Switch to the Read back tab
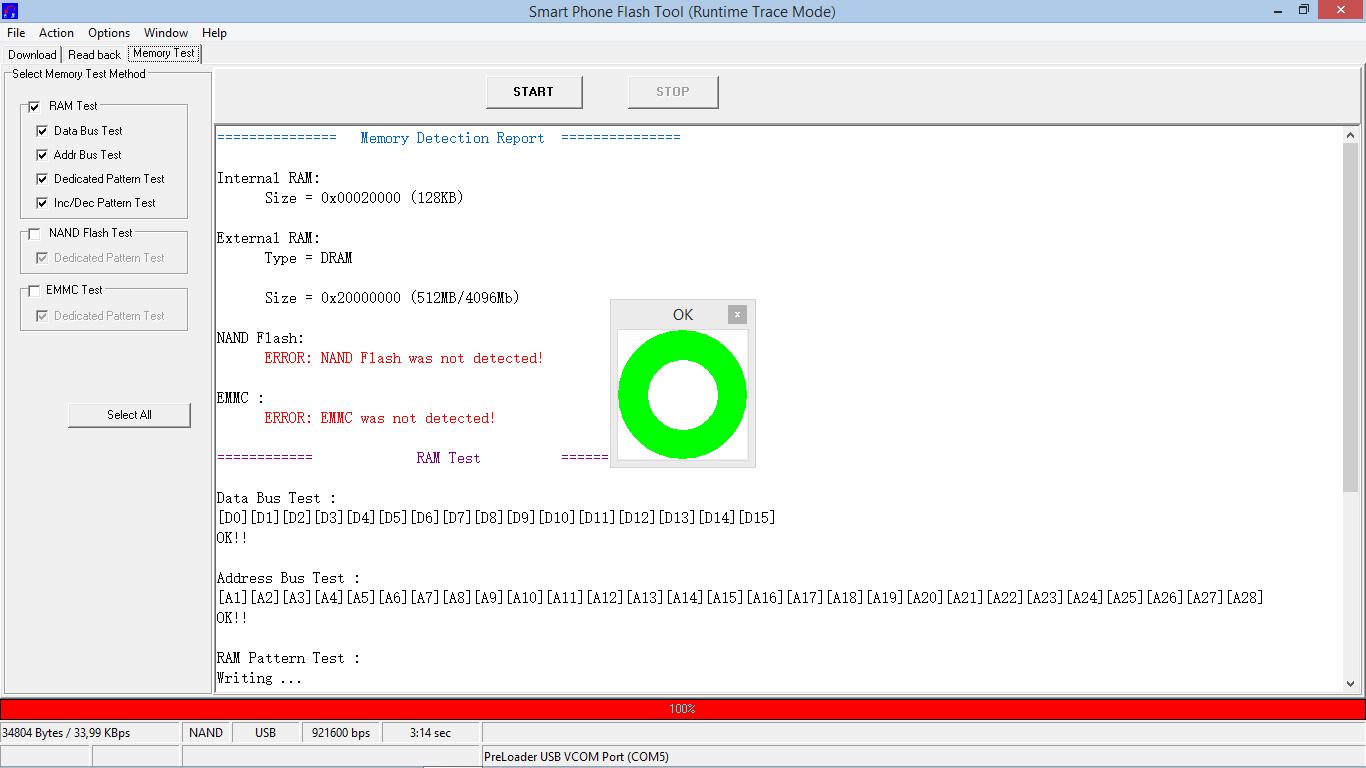The height and width of the screenshot is (768, 1366). [94, 55]
